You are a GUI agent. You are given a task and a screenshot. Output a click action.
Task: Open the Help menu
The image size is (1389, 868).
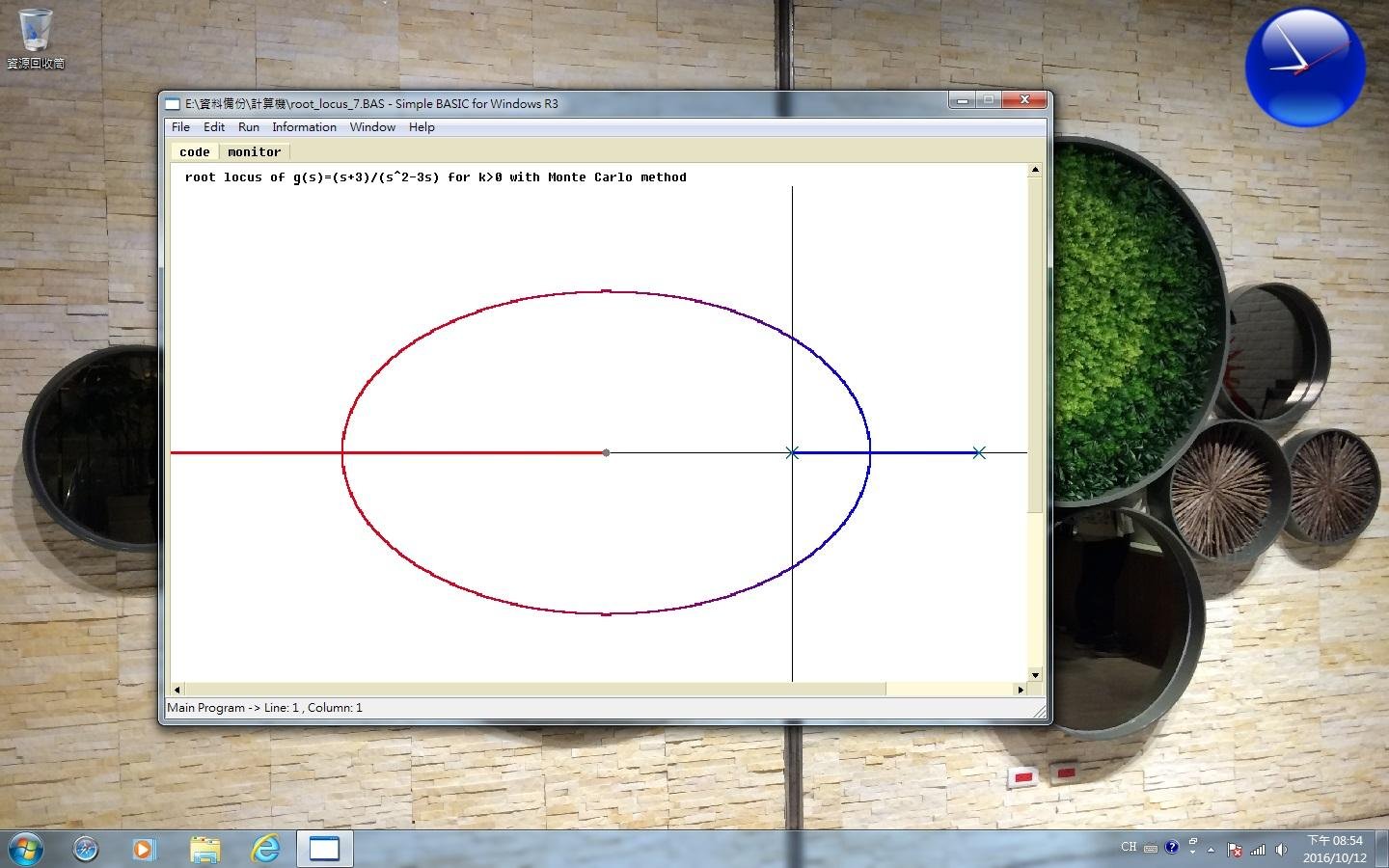coord(422,127)
